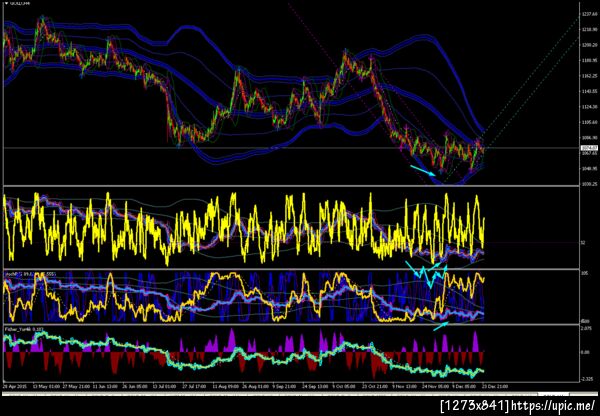The height and width of the screenshot is (416, 600).
Task: Click the 26 Aug 01:00 time label
Action: [x=254, y=387]
